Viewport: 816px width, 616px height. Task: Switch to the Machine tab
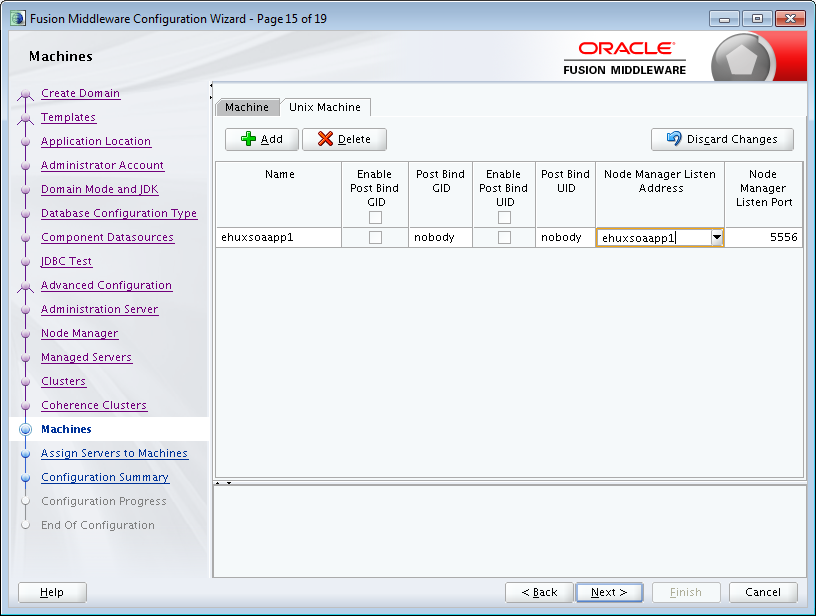247,107
